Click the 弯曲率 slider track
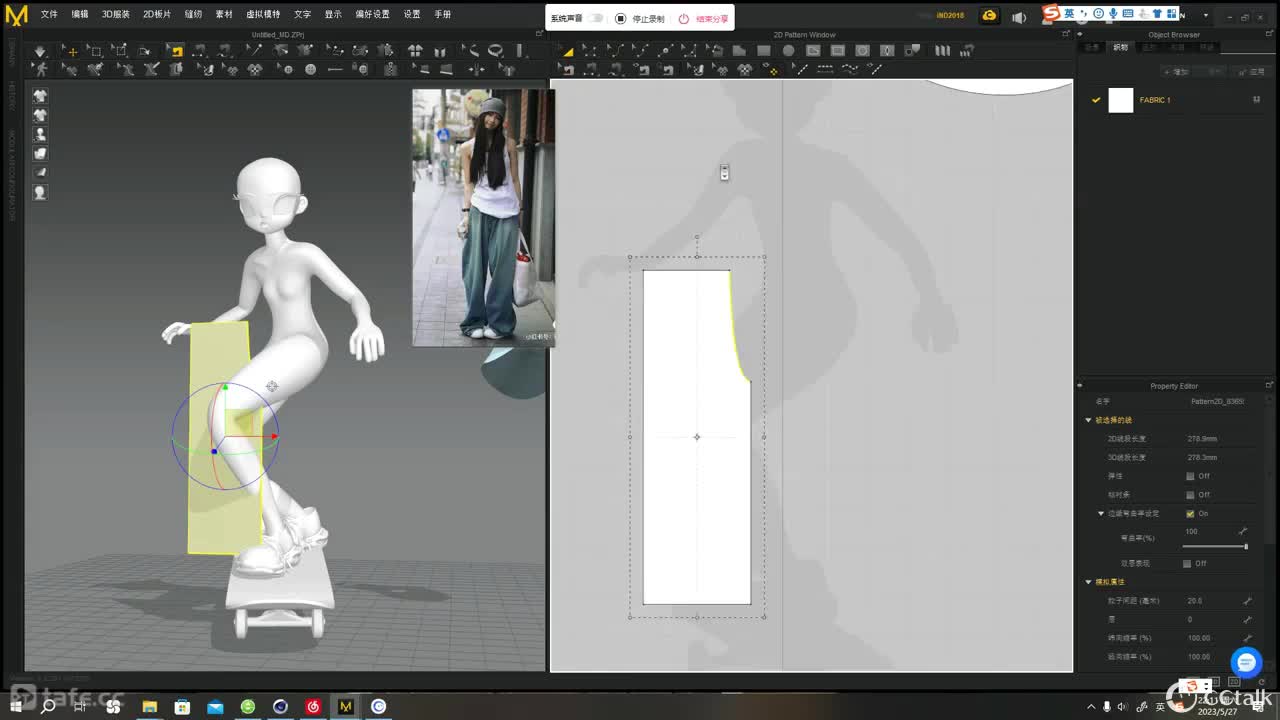 (x=1214, y=546)
